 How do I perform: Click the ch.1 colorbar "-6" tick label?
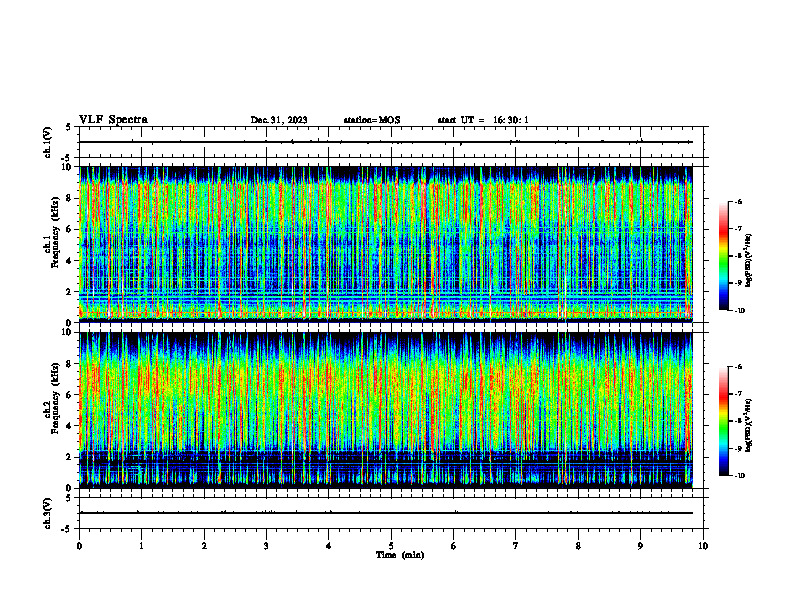tap(739, 202)
